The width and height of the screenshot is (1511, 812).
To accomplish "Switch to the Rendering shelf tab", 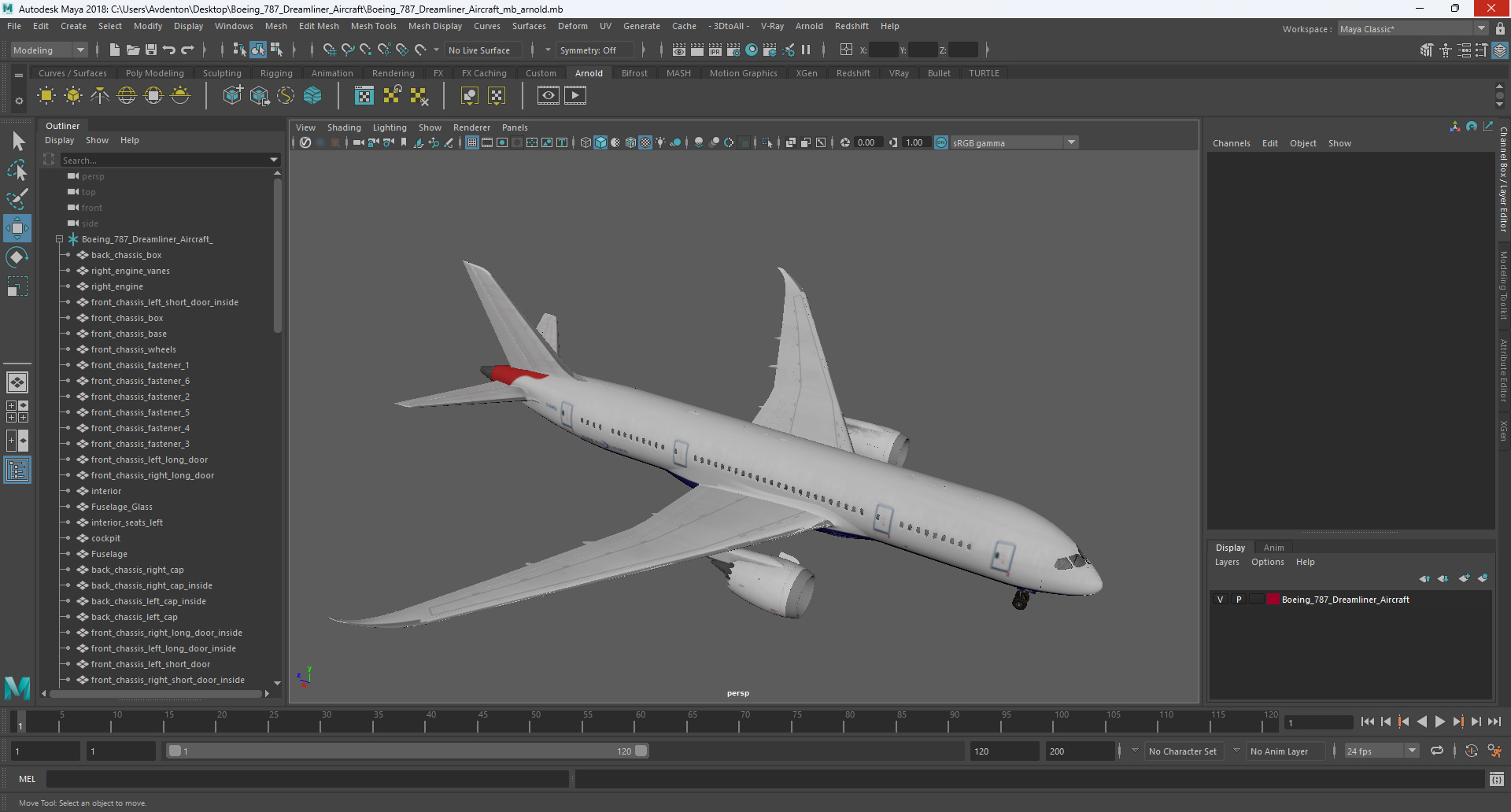I will (x=393, y=73).
